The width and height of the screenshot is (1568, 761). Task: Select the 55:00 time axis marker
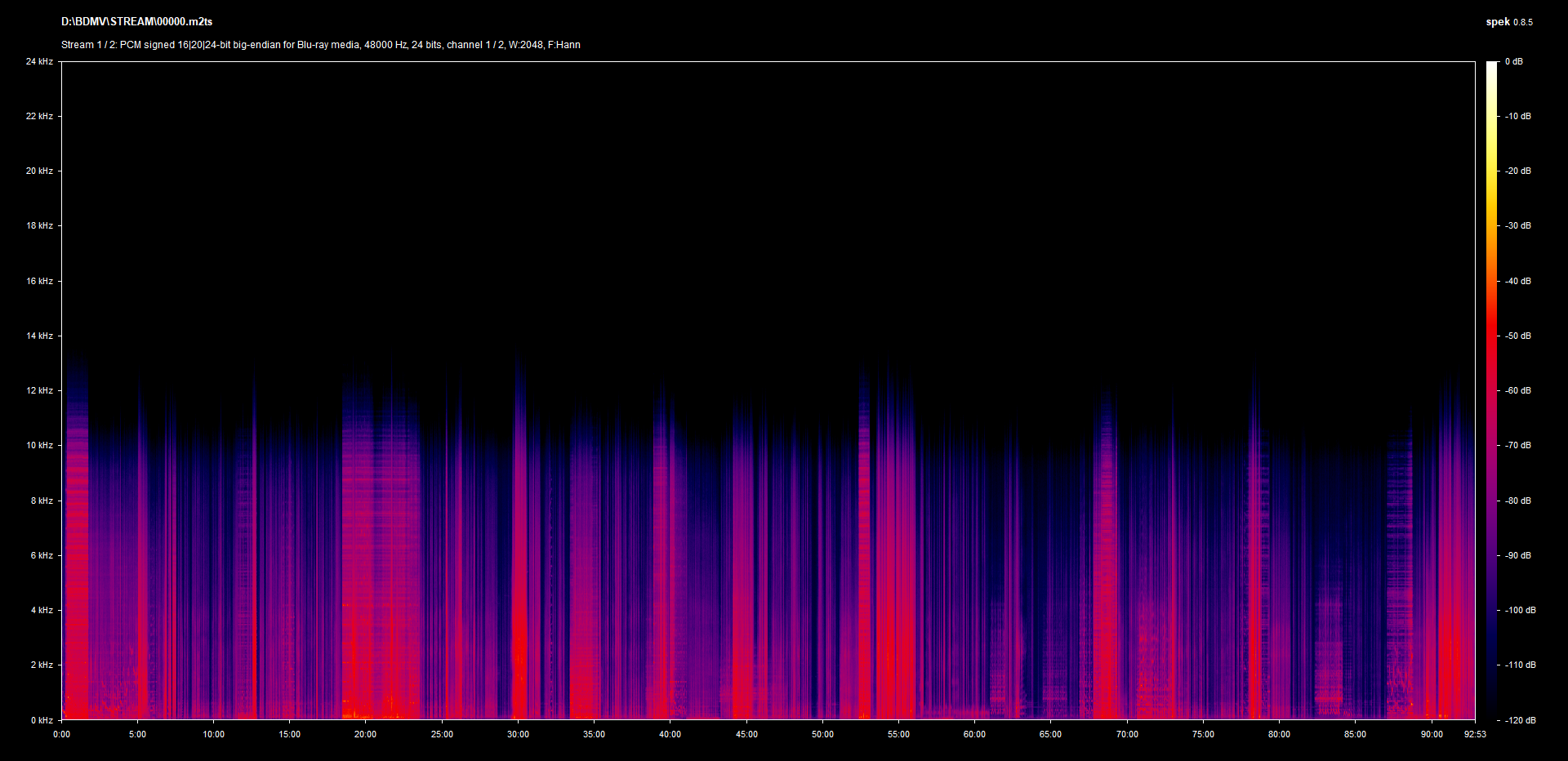(x=898, y=734)
